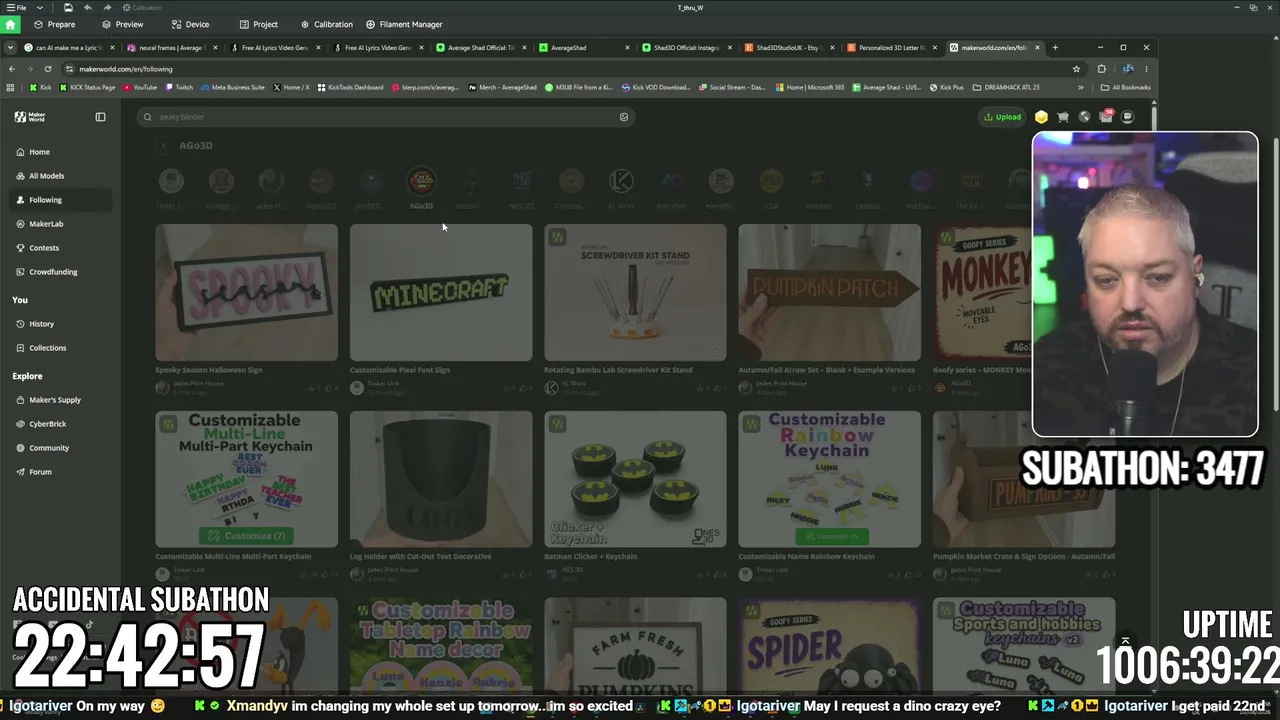Open the Meta Business Suite bookmark
Image resolution: width=1280 pixels, height=720 pixels.
pyautogui.click(x=233, y=87)
